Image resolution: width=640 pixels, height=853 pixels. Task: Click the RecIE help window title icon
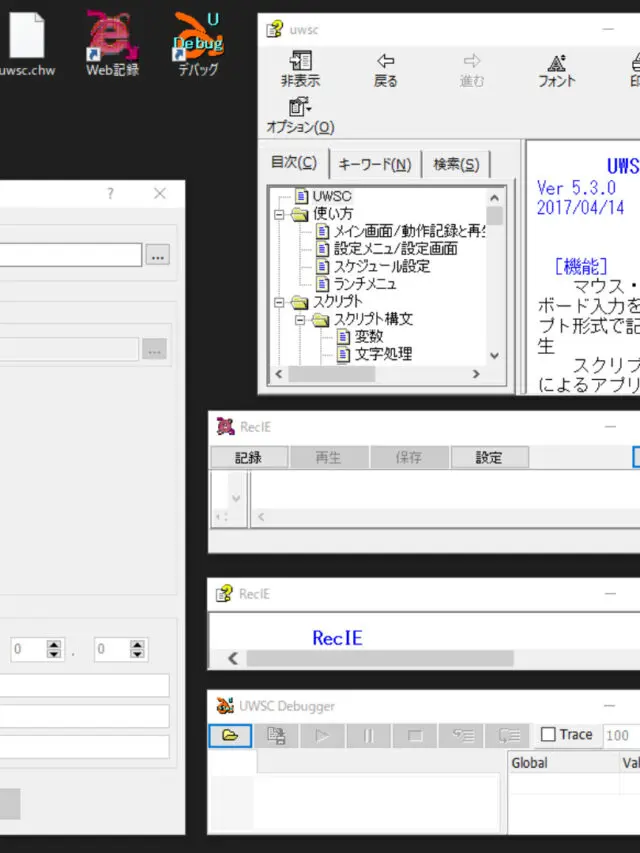[x=224, y=594]
